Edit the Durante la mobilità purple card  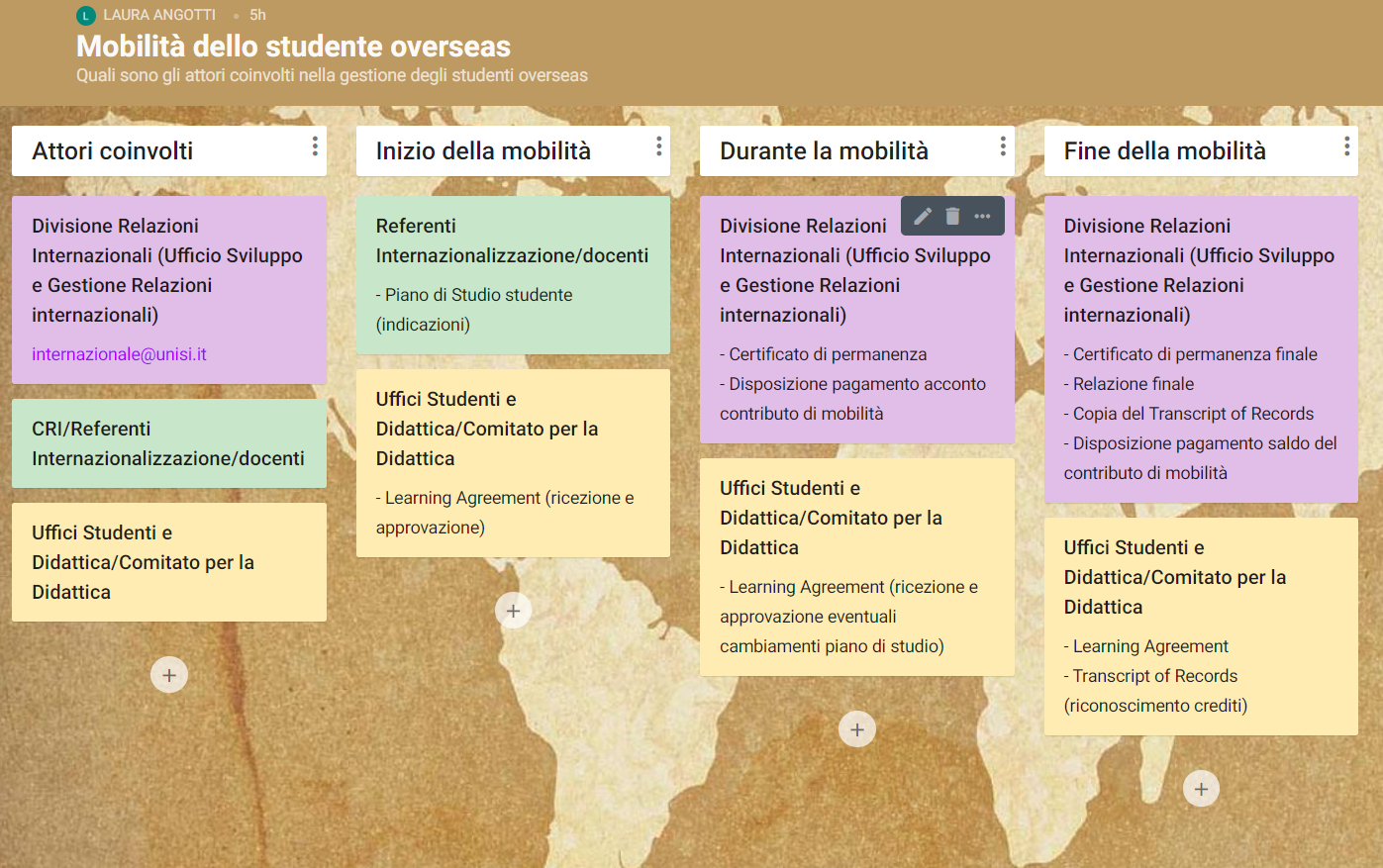(923, 216)
